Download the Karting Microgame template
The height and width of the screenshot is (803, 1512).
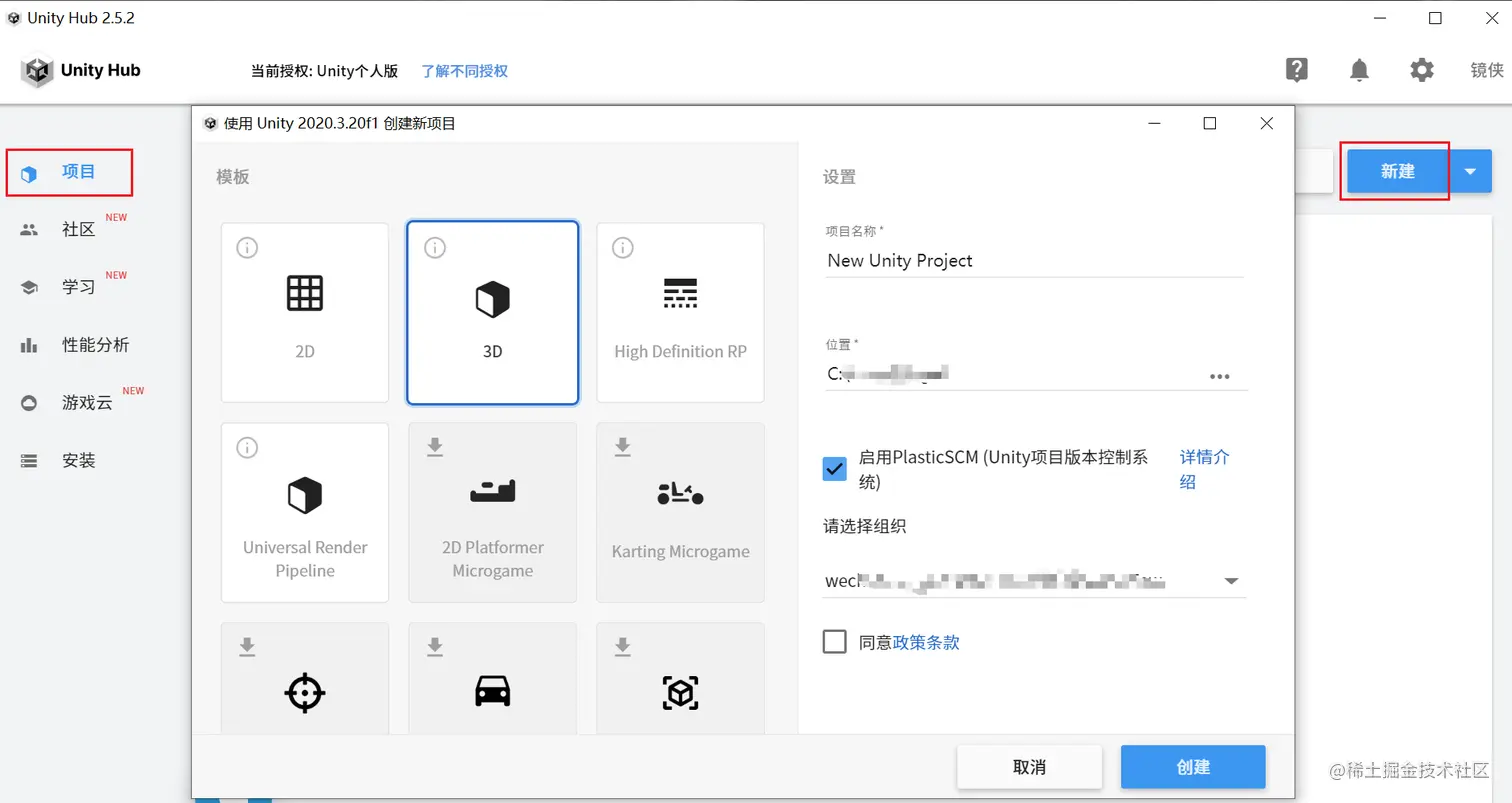[623, 447]
